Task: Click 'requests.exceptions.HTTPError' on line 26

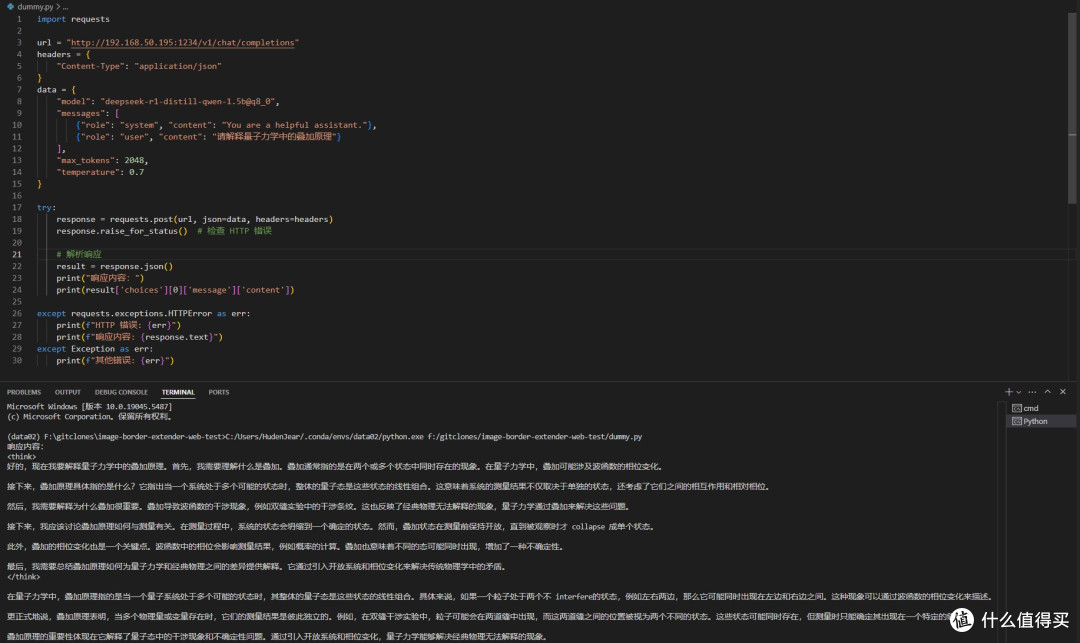Action: [x=141, y=314]
